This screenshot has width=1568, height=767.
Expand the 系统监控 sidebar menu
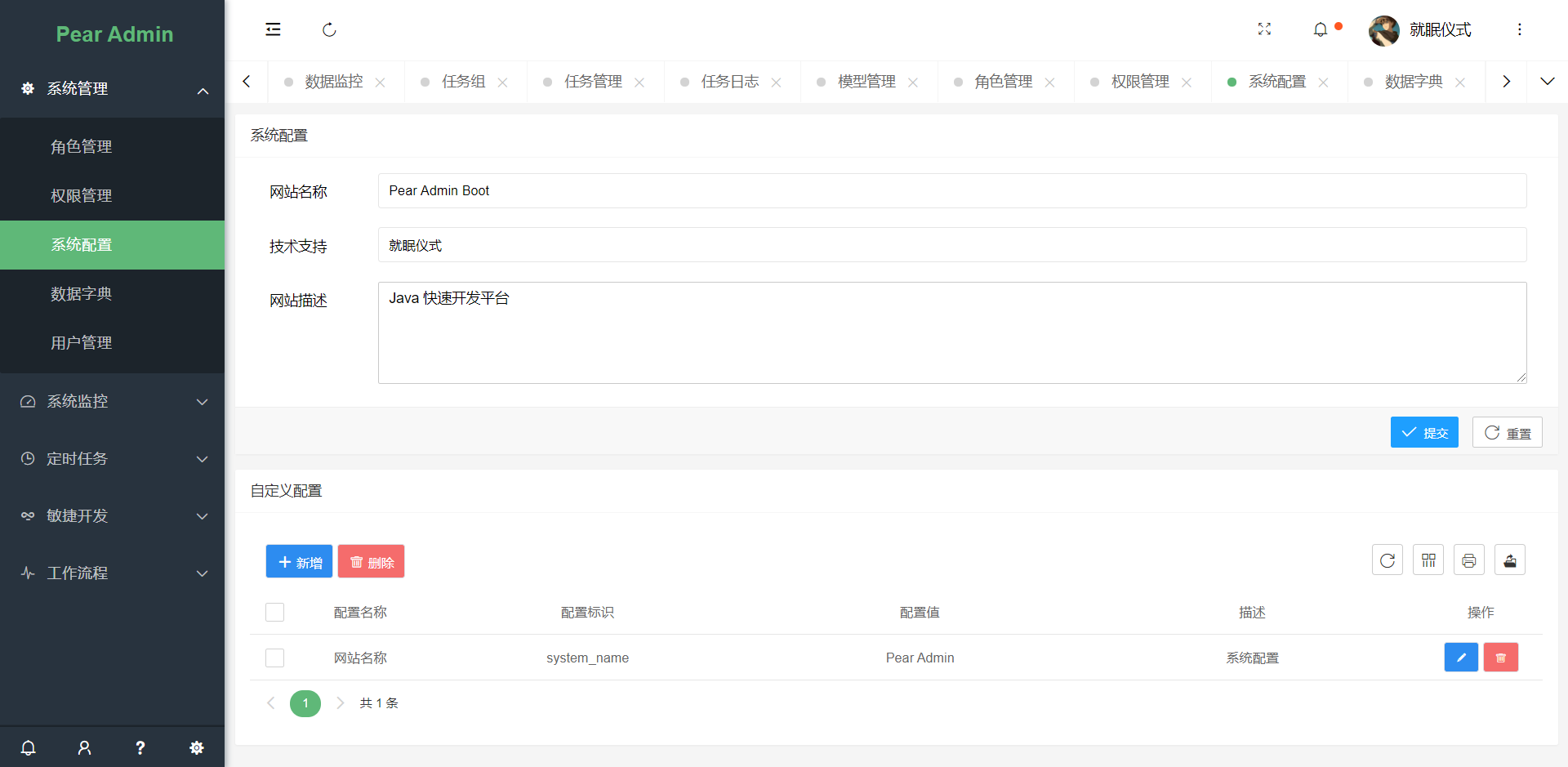[x=113, y=401]
